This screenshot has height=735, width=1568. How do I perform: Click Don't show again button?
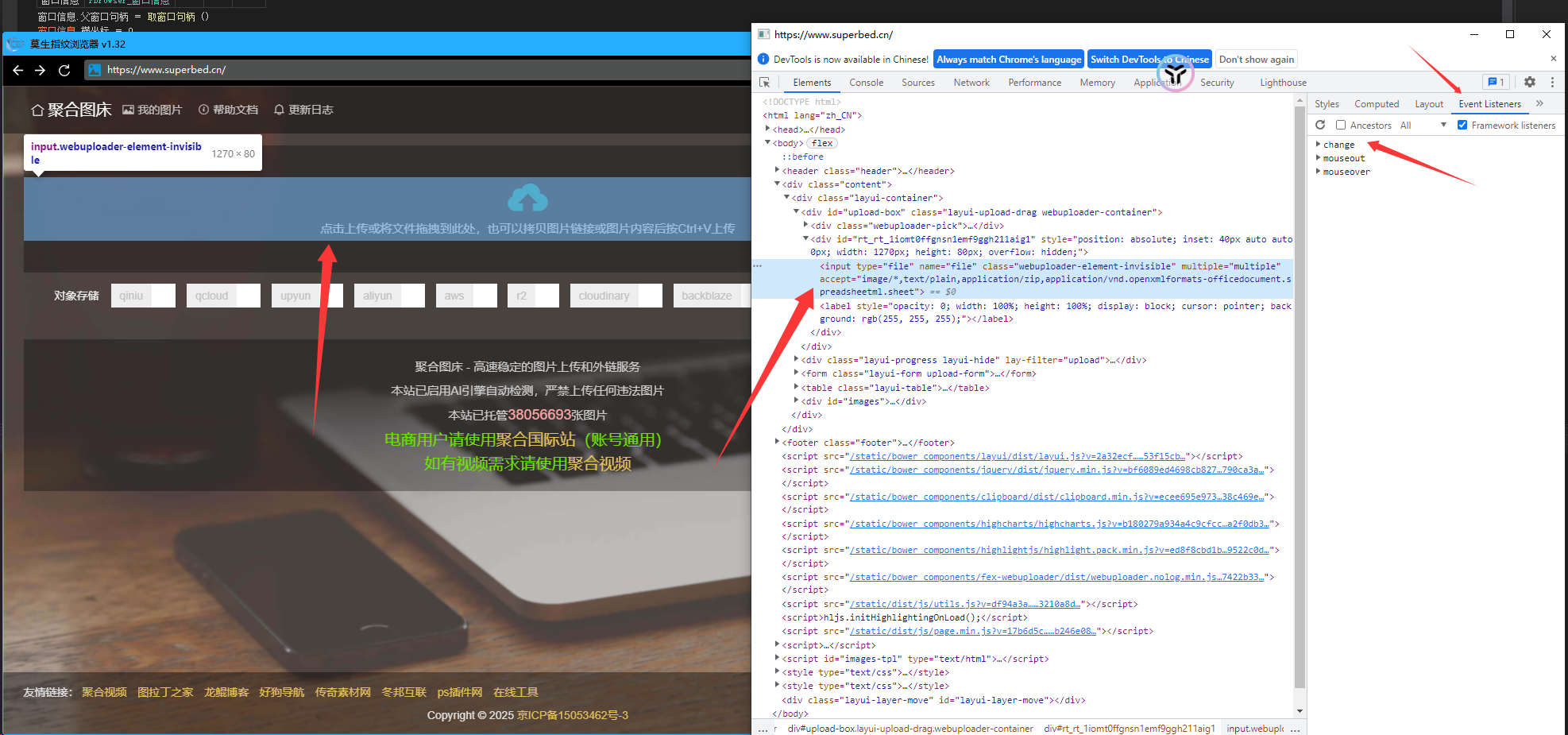click(x=1257, y=60)
